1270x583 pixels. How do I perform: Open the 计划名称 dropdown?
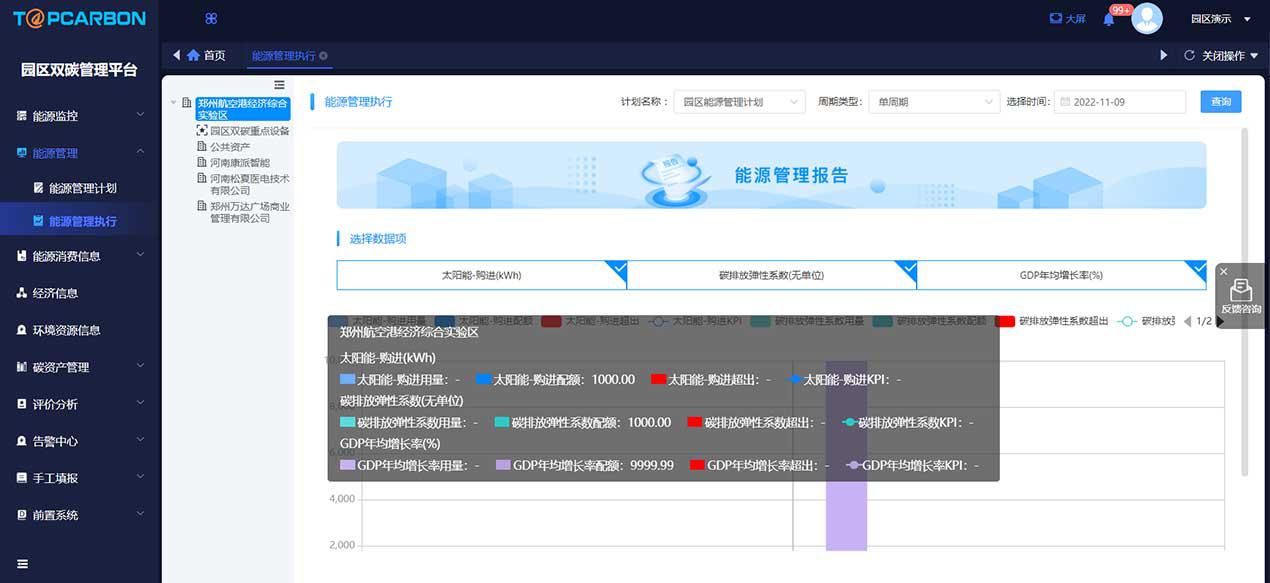pos(739,102)
